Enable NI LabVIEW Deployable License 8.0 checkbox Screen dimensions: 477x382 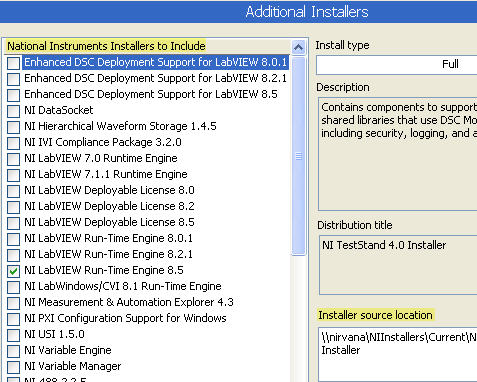13,191
